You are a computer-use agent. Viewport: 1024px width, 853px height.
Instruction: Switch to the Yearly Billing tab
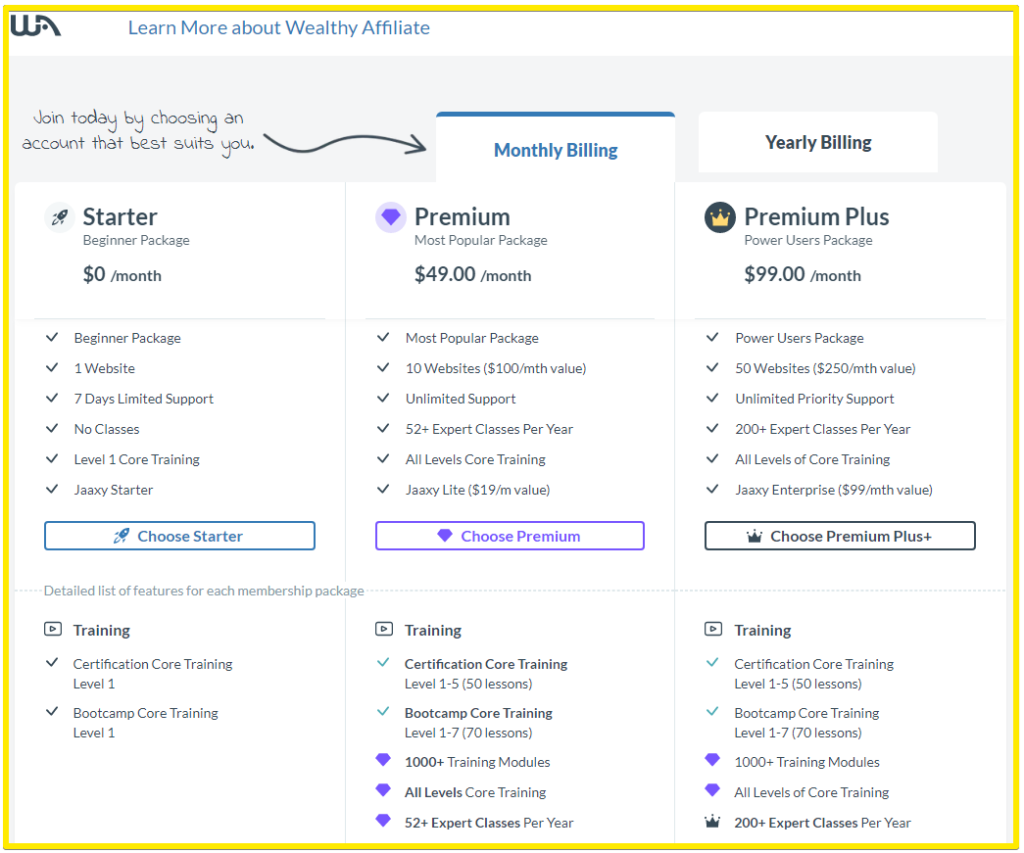(818, 142)
